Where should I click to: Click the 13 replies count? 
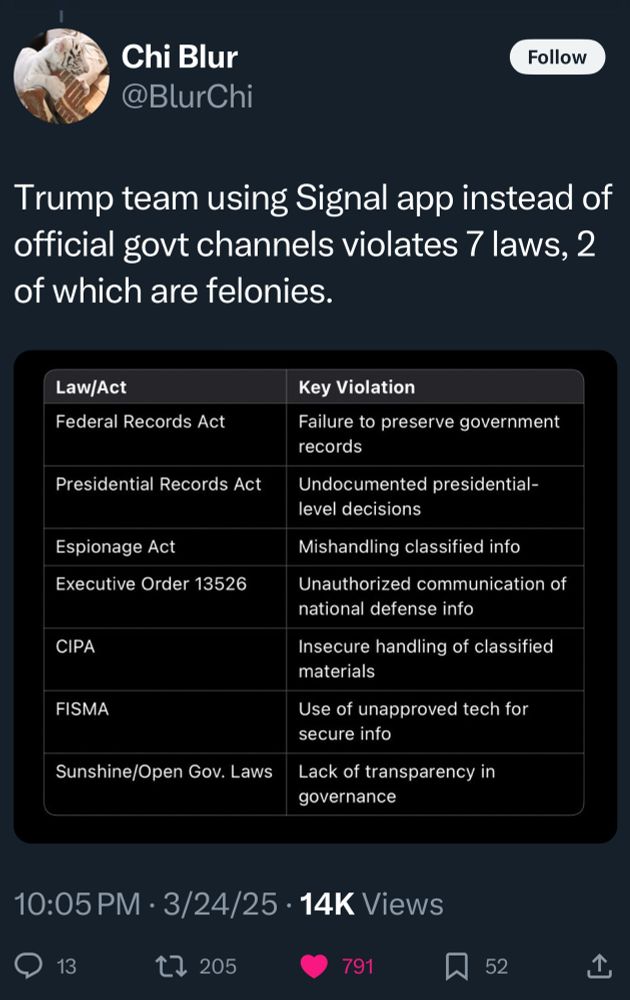tap(67, 966)
